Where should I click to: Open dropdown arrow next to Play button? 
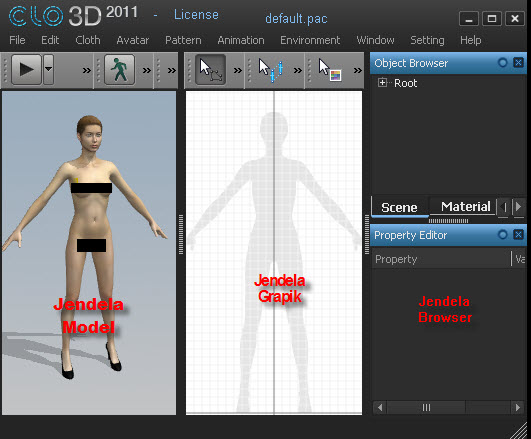pyautogui.click(x=48, y=70)
